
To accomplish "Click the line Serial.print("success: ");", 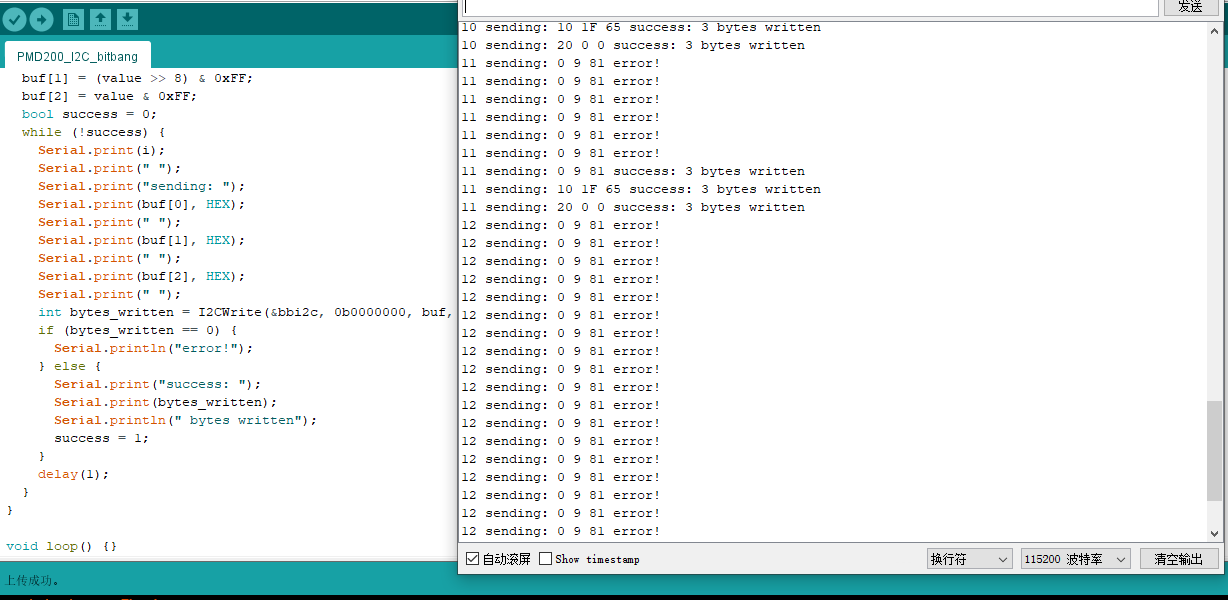I will [x=157, y=384].
